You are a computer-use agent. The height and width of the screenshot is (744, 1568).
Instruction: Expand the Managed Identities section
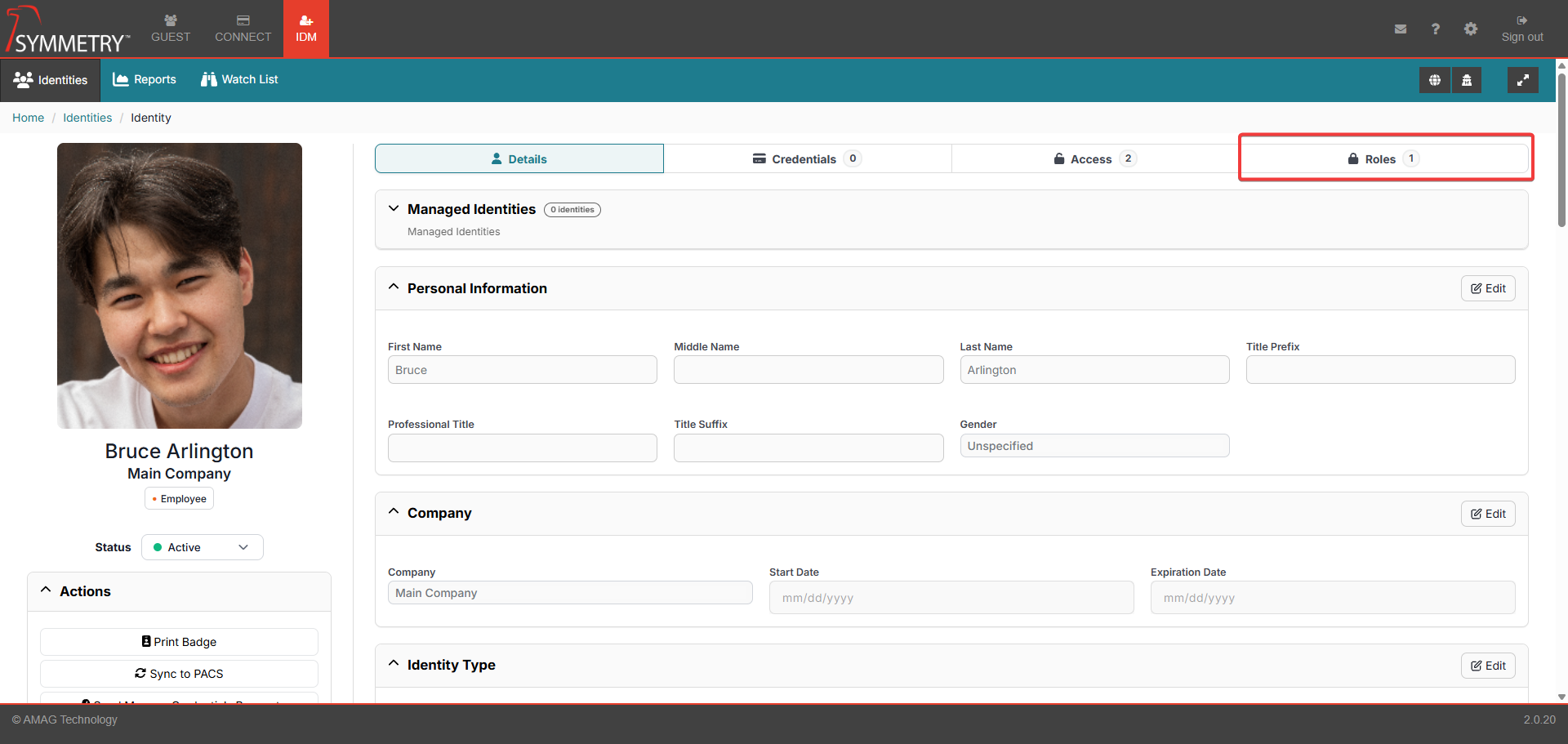tap(394, 209)
